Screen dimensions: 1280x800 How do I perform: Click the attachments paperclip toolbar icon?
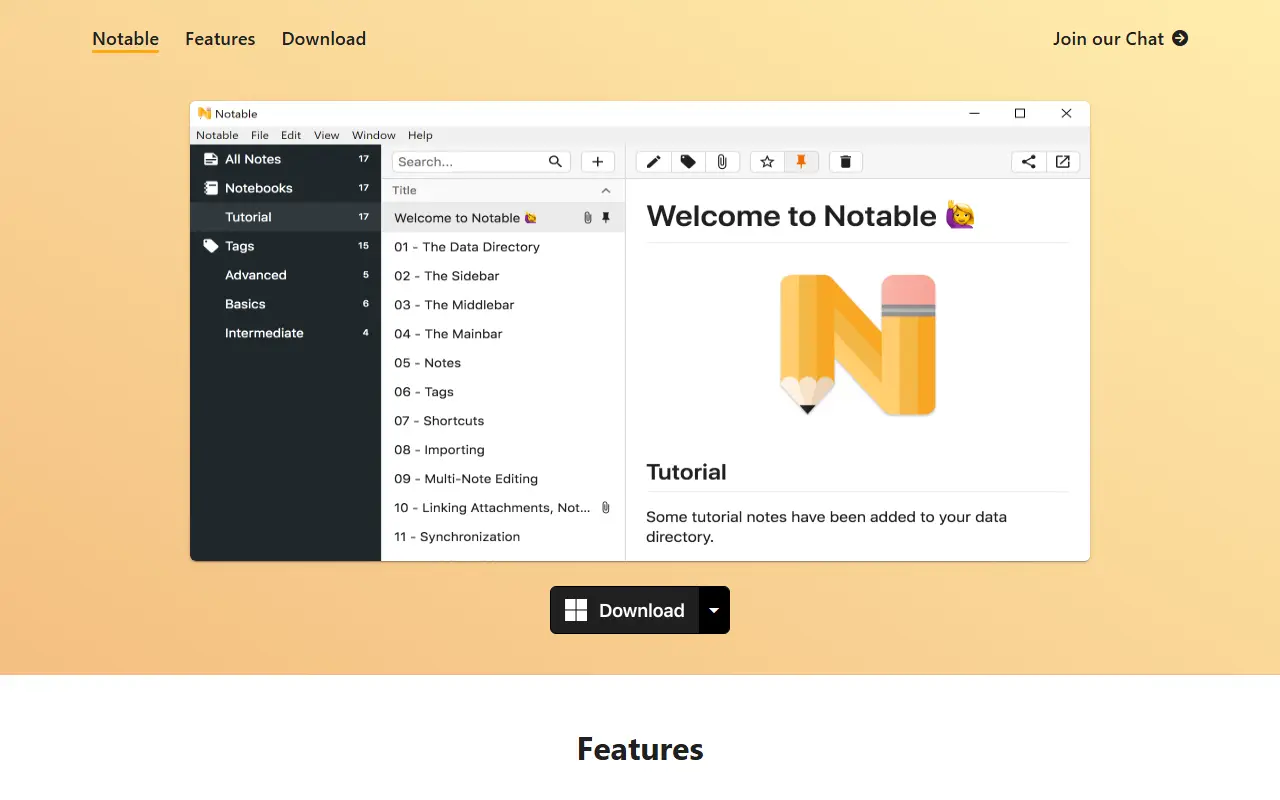722,162
